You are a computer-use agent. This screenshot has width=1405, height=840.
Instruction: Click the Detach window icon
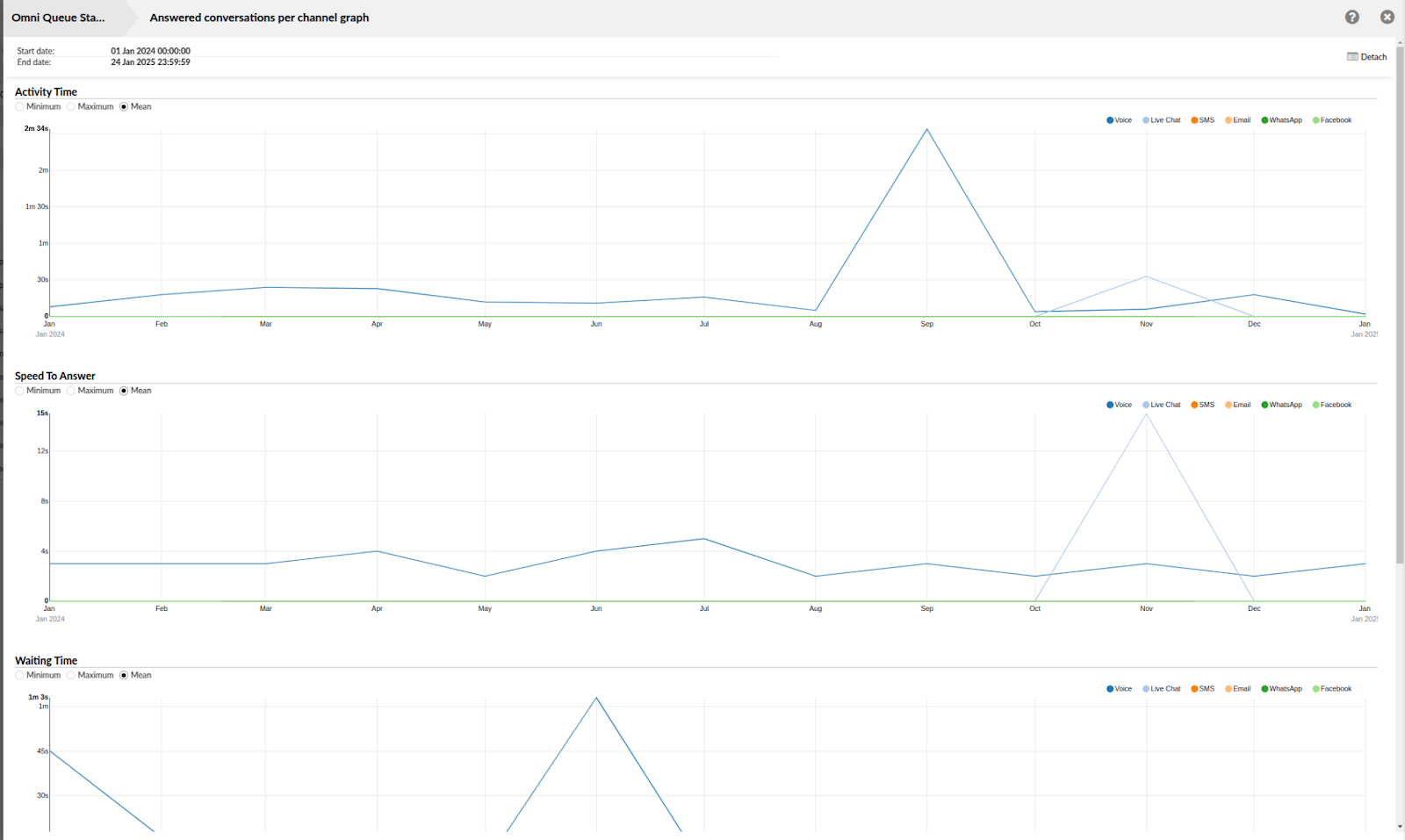click(x=1352, y=56)
